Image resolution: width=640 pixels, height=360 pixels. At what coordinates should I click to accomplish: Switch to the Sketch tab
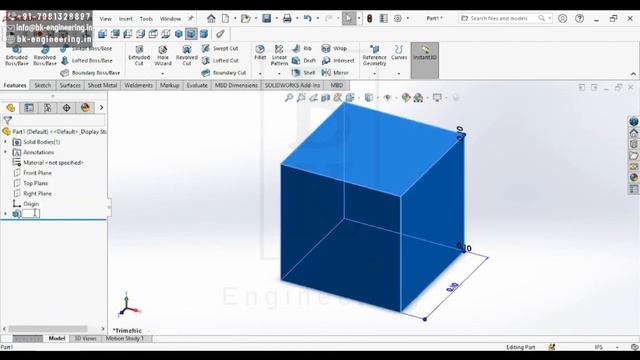tap(42, 85)
